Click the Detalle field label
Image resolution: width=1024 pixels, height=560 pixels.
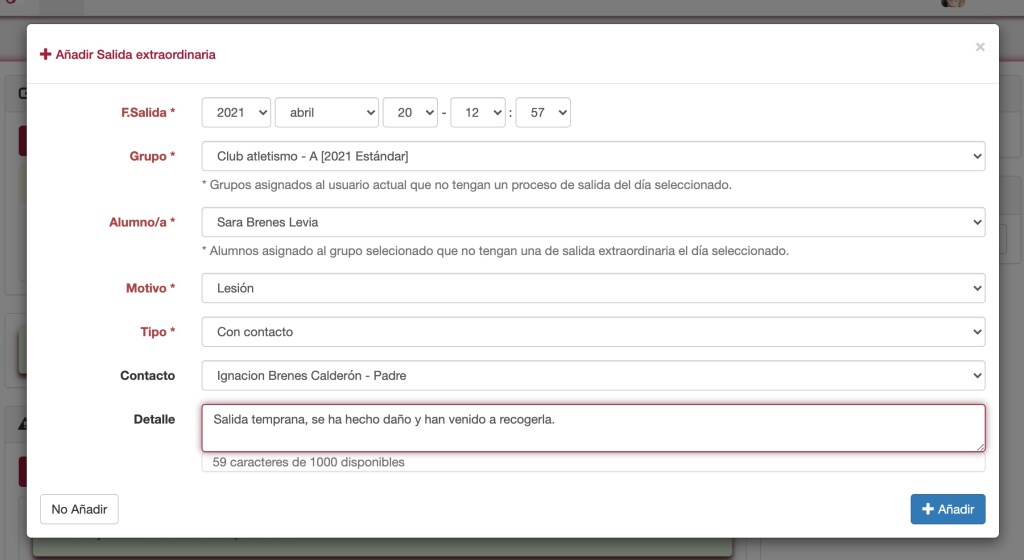point(154,419)
